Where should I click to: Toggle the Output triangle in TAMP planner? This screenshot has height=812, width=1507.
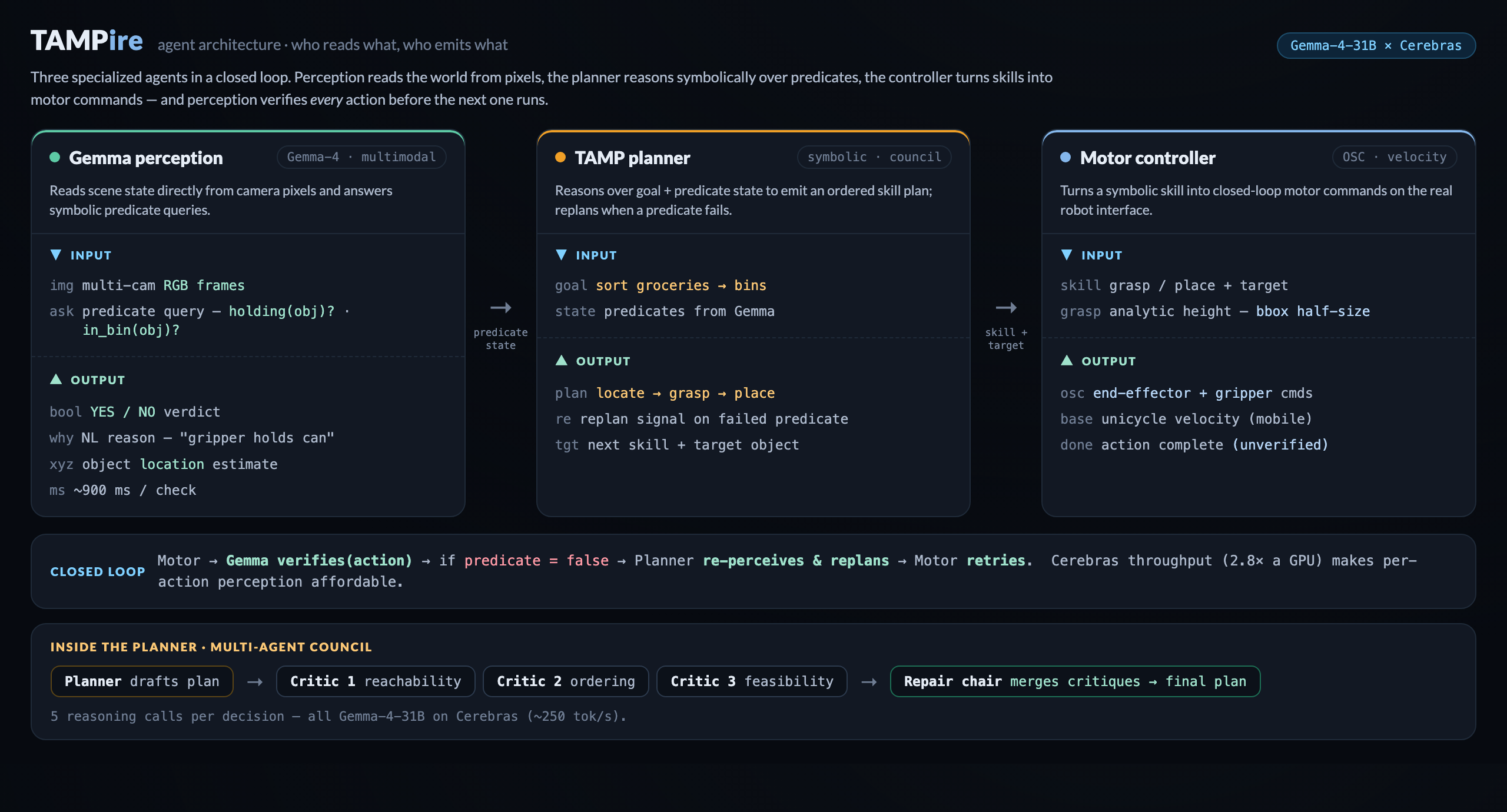[562, 361]
